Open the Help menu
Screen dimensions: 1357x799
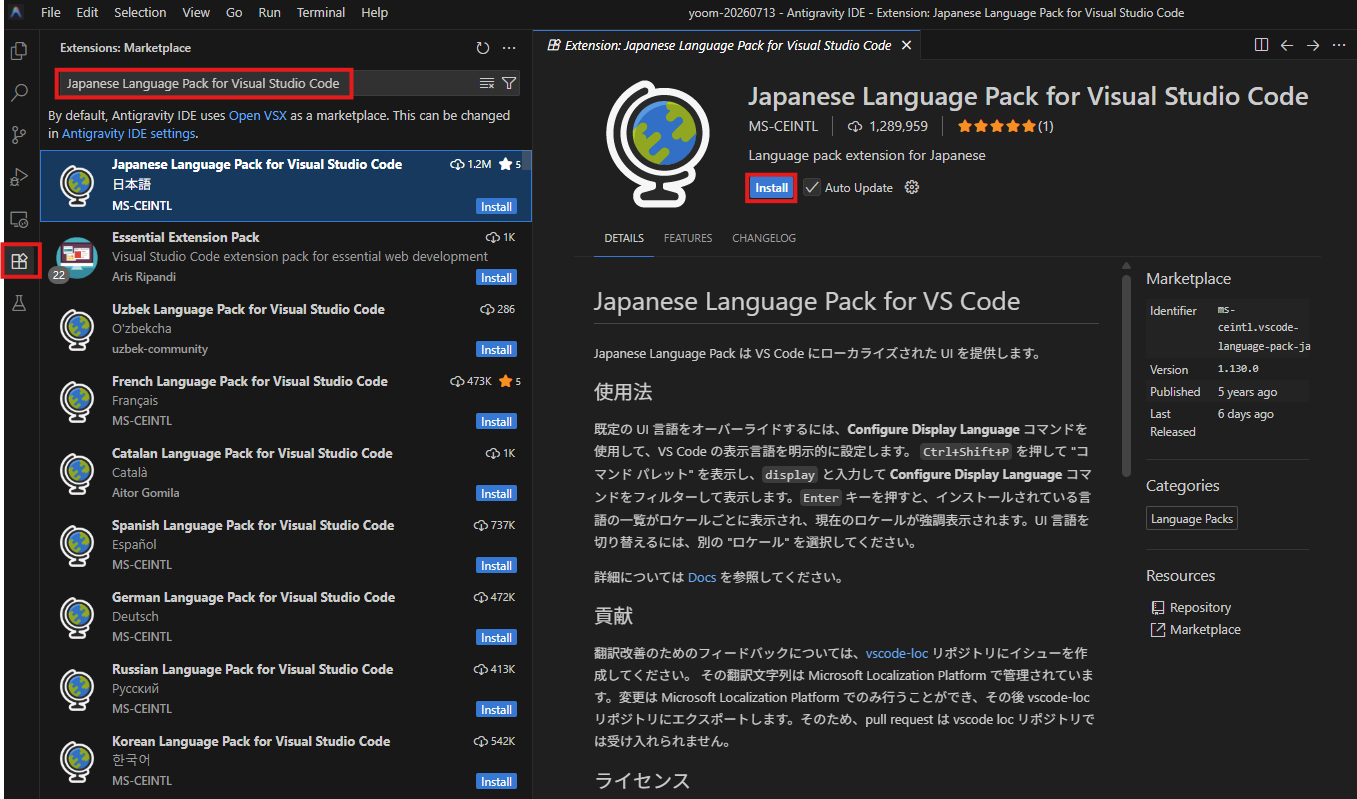point(374,13)
